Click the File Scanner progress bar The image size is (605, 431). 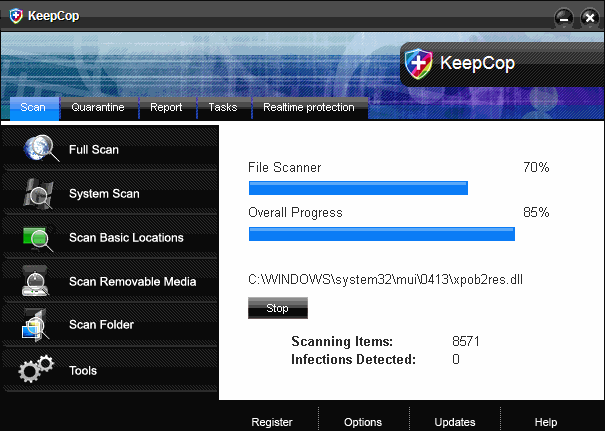point(358,188)
